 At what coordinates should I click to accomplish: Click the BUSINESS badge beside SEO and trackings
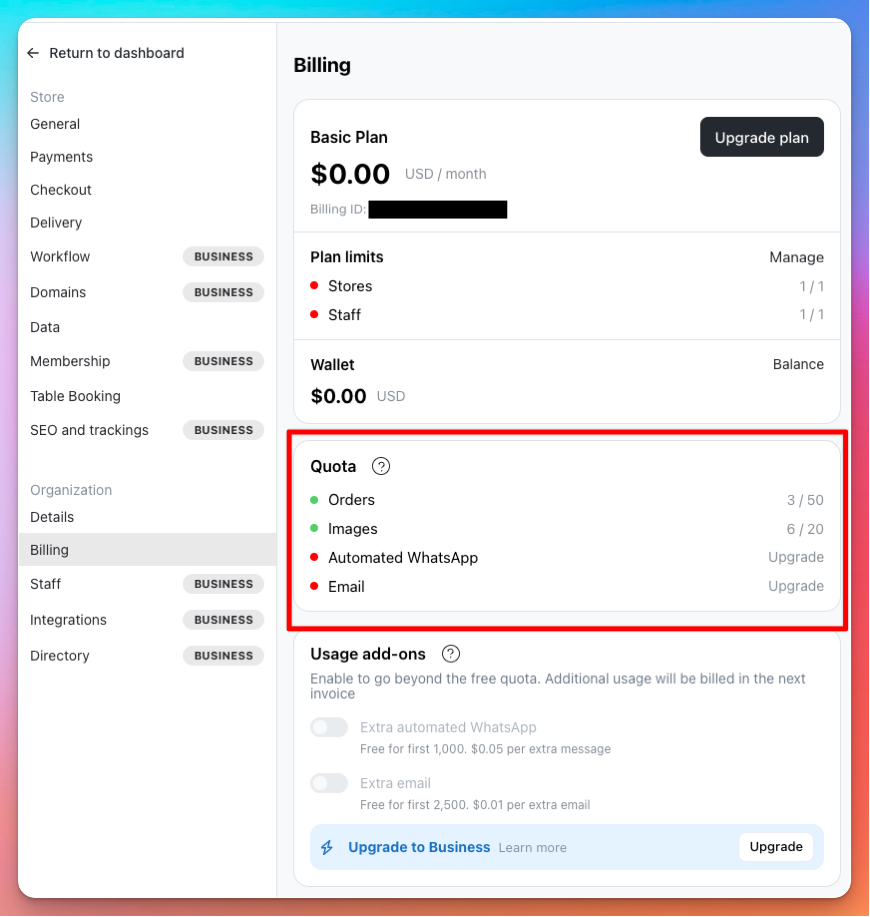pyautogui.click(x=223, y=430)
